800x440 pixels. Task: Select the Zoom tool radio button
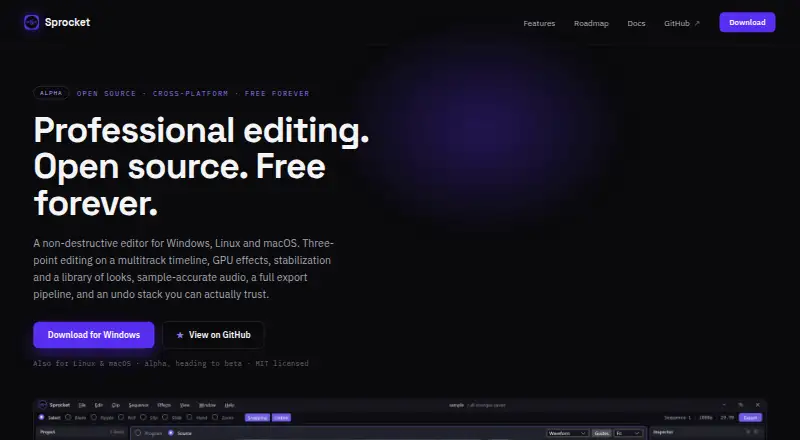point(215,417)
